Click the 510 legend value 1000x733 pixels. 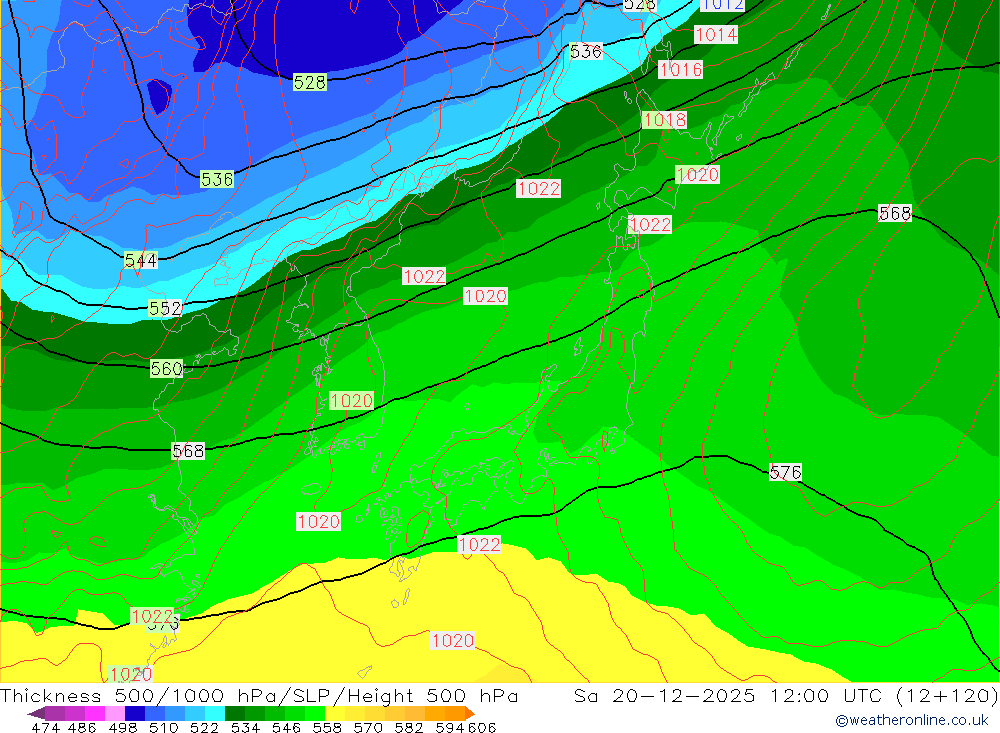click(x=164, y=727)
